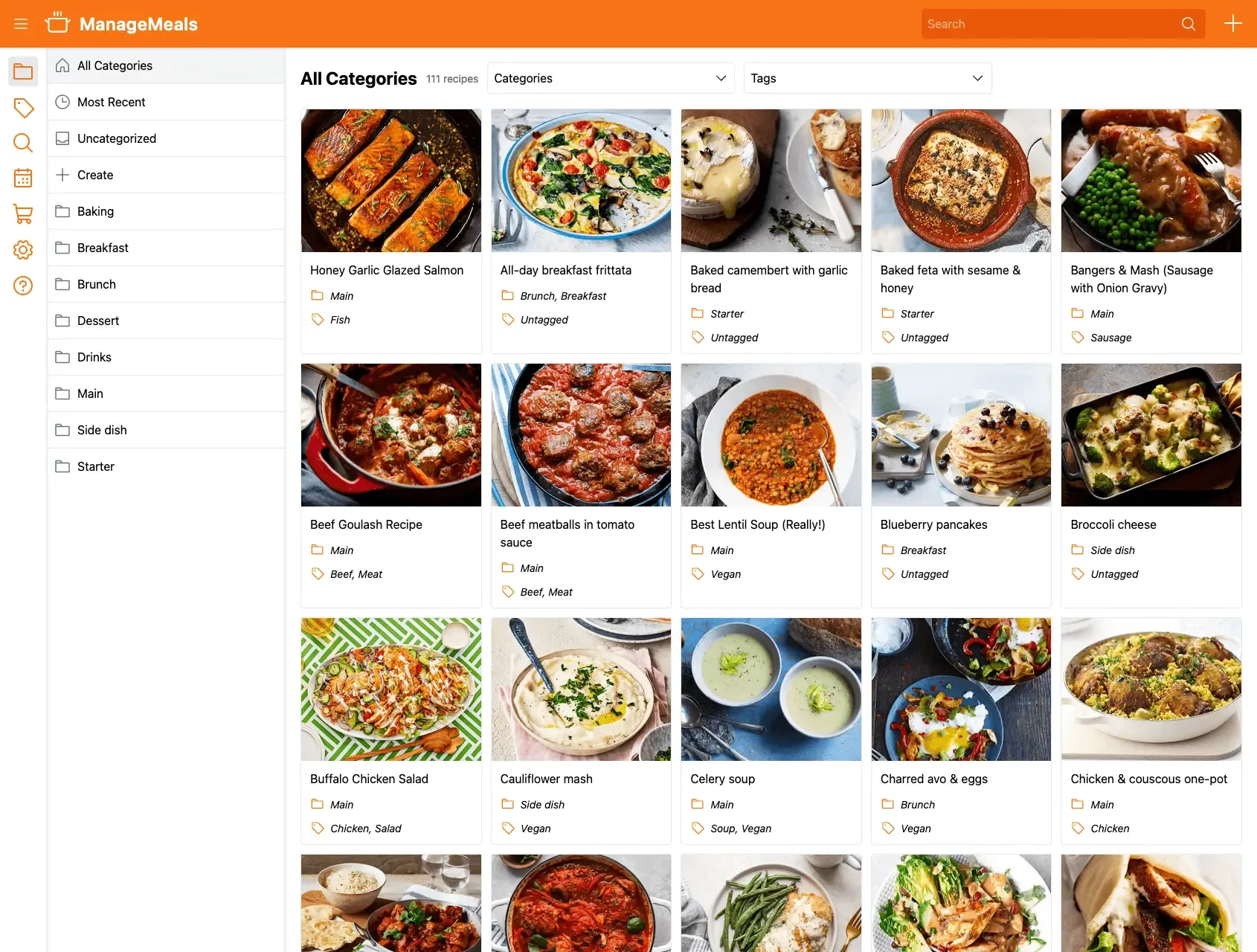Screen dimensions: 1257x952
Task: Click the ManageMeals logo icon
Action: (58, 23)
